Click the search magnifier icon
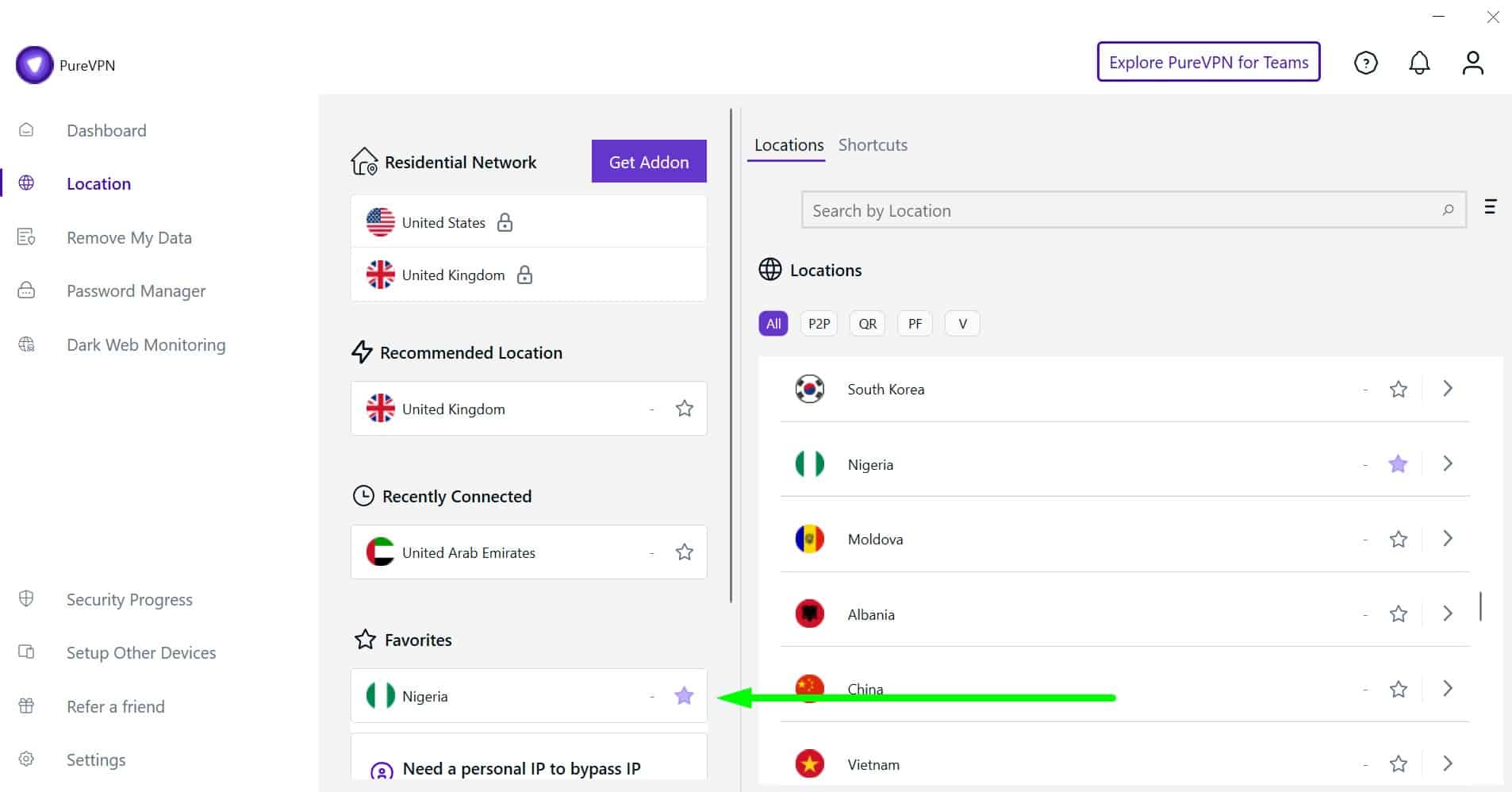The width and height of the screenshot is (1512, 792). (1448, 210)
